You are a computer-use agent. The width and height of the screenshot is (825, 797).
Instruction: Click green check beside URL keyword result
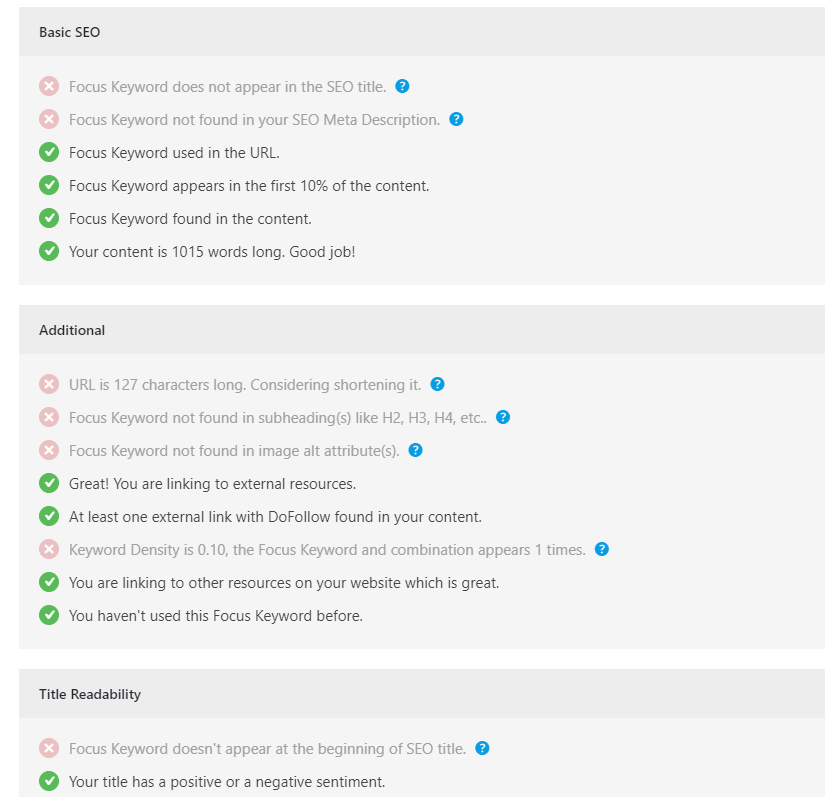pyautogui.click(x=49, y=152)
